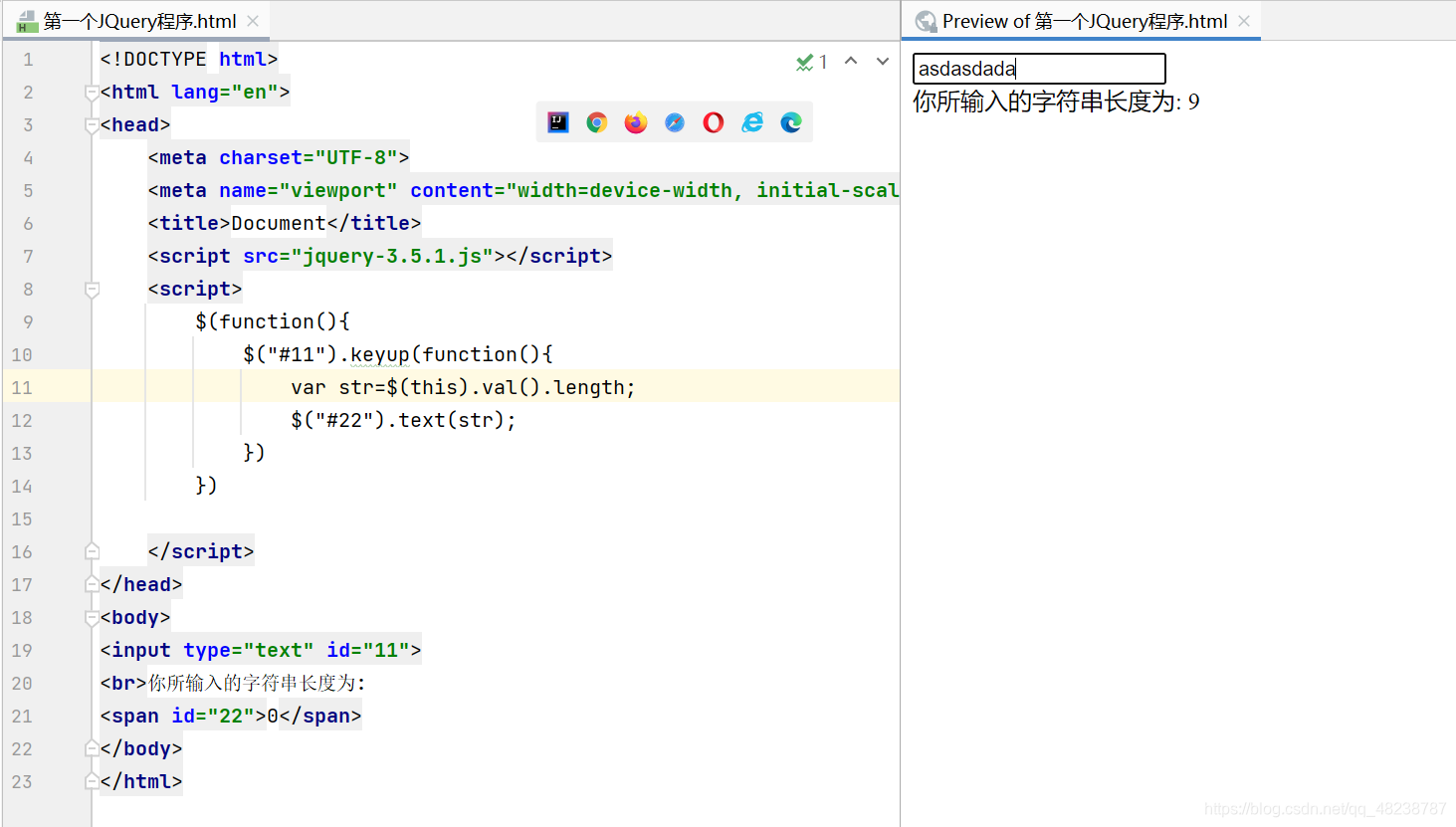The width and height of the screenshot is (1456, 827).
Task: Click line number 11 in gutter
Action: (x=22, y=387)
